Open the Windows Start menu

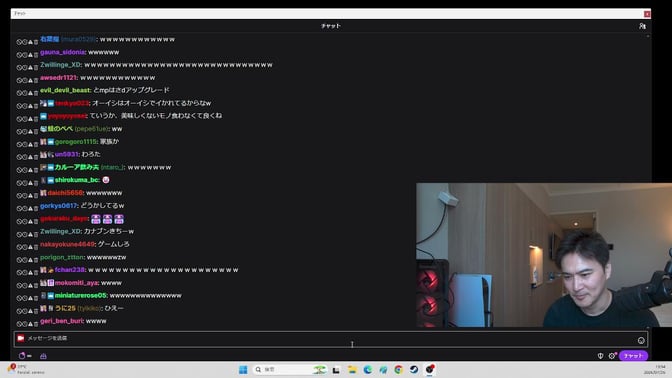tap(243, 369)
